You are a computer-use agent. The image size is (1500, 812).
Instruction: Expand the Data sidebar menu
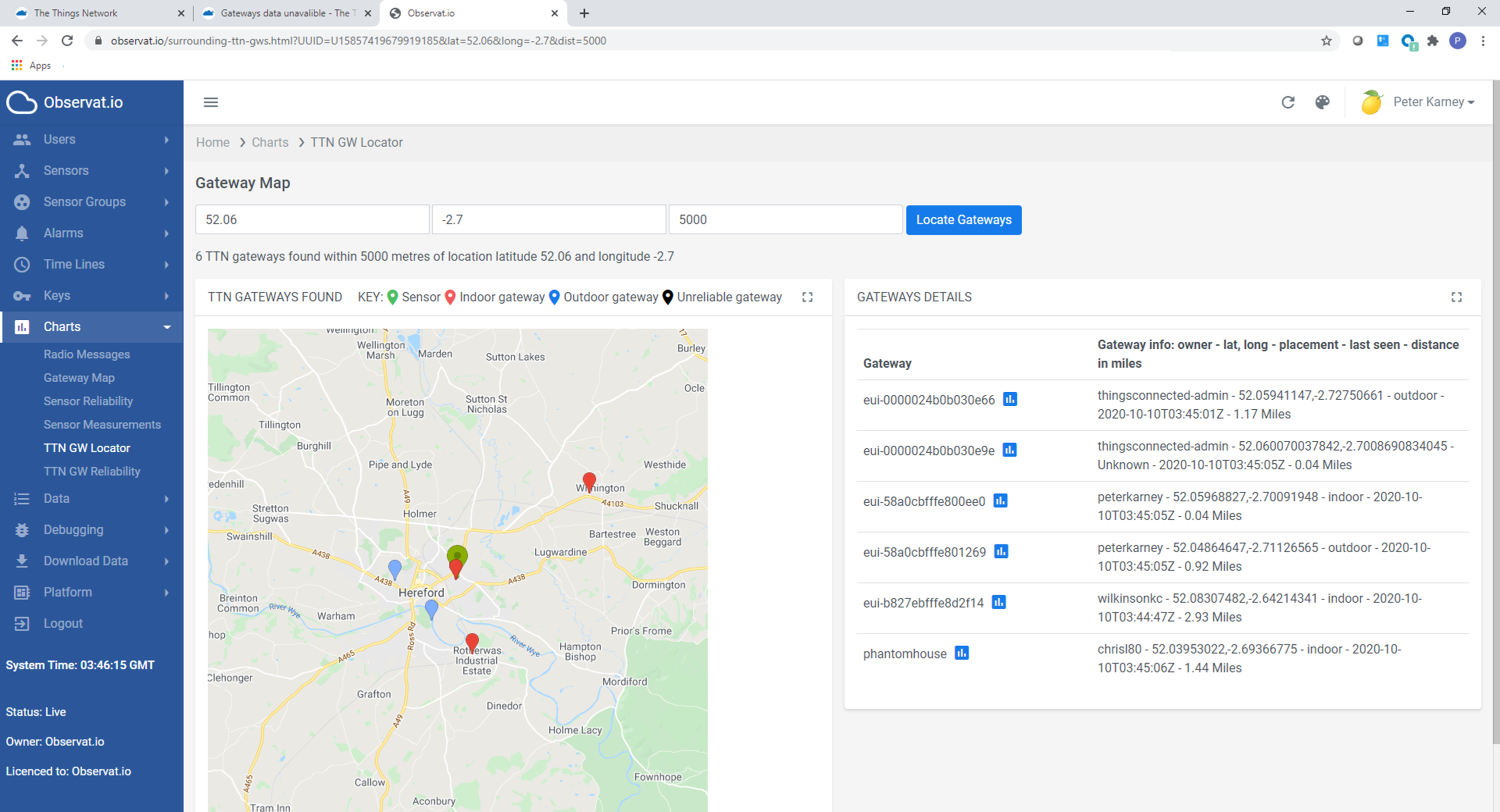click(91, 498)
